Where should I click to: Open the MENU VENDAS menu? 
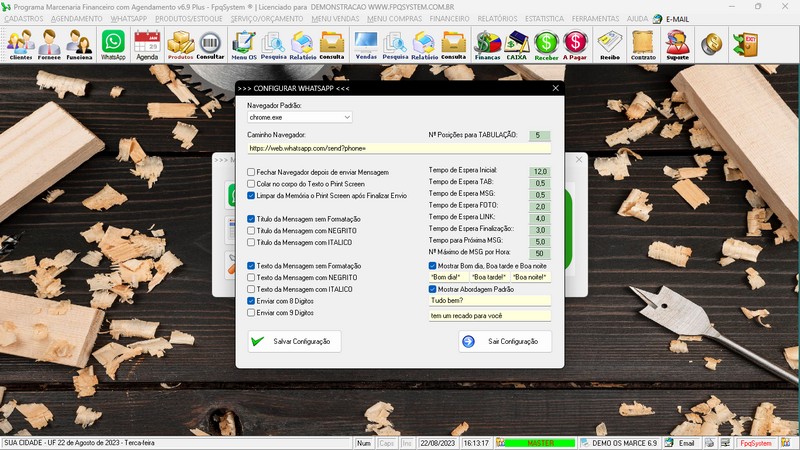(x=335, y=19)
